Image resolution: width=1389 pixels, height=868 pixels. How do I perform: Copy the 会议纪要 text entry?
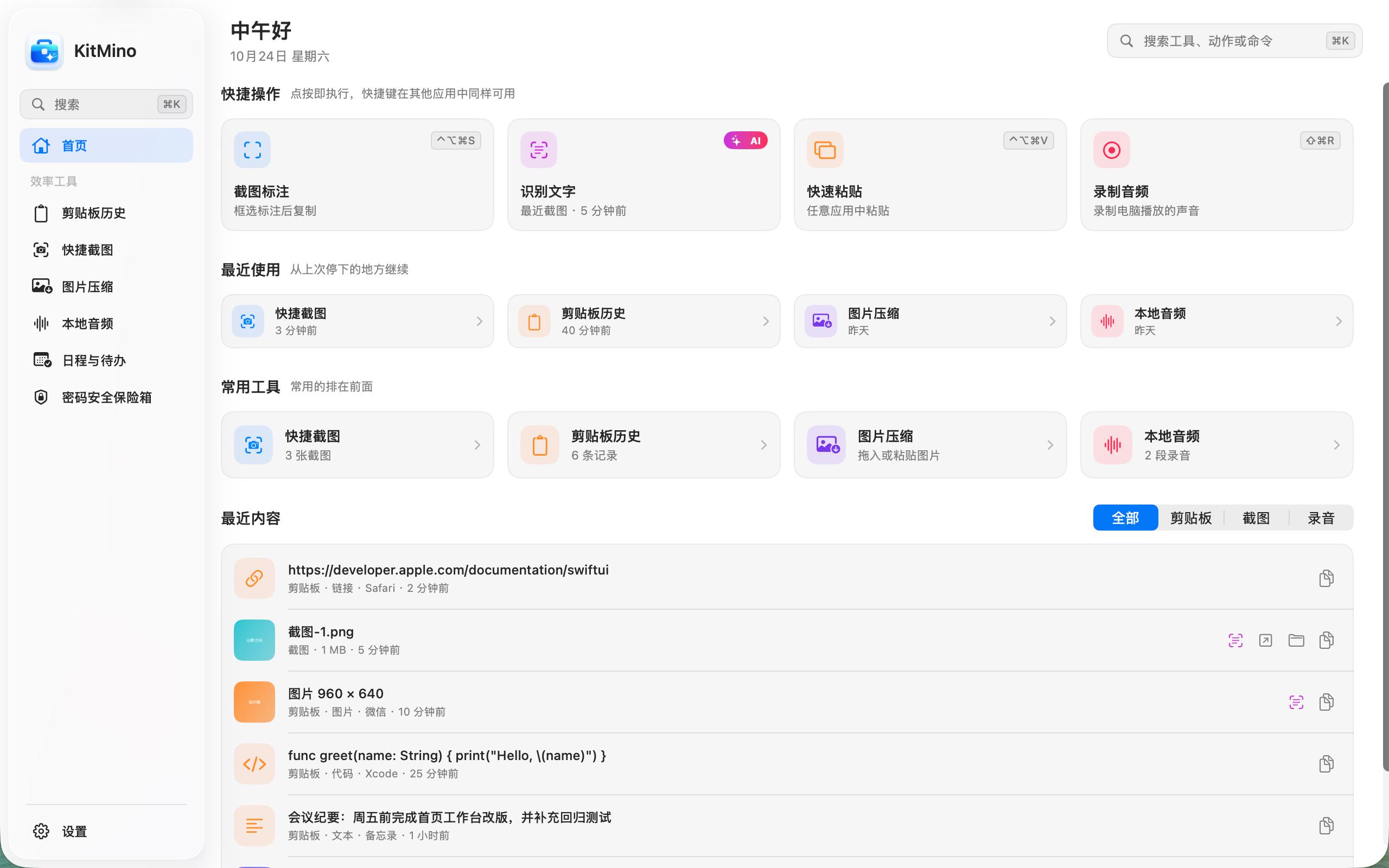[1326, 826]
